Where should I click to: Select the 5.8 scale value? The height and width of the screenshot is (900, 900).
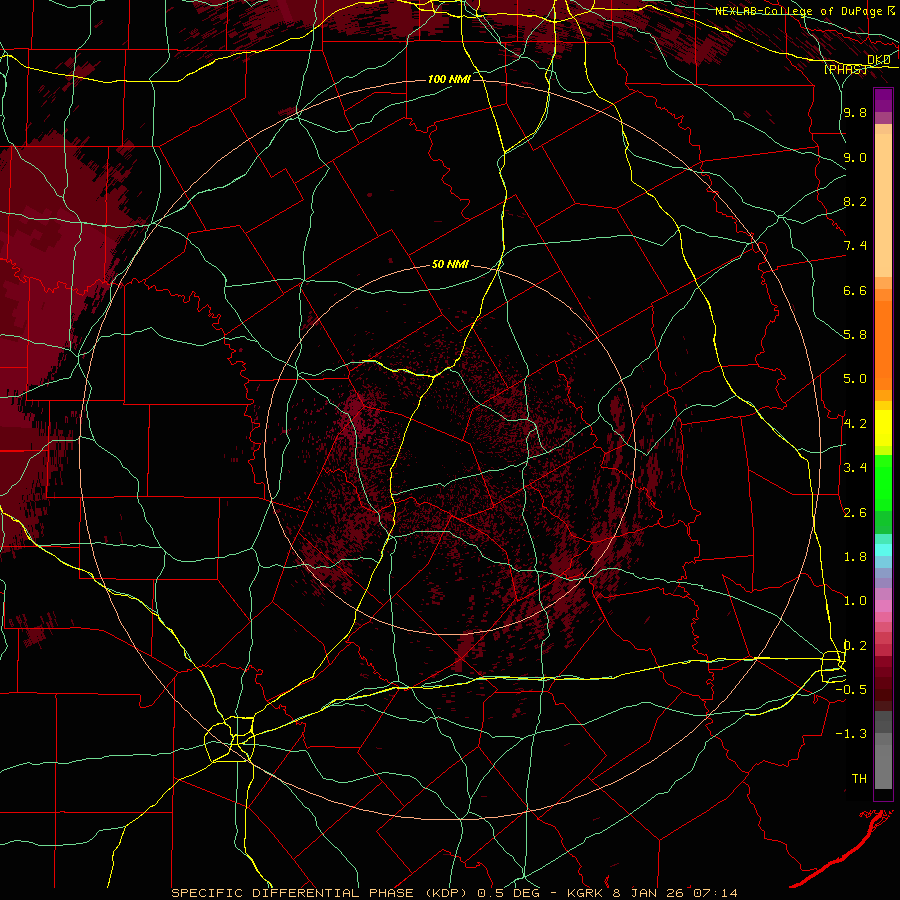point(855,335)
